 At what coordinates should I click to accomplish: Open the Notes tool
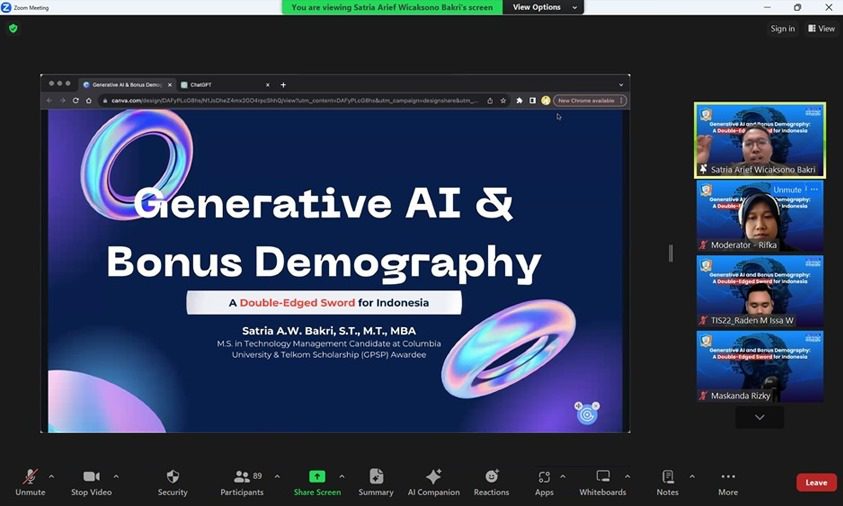668,482
